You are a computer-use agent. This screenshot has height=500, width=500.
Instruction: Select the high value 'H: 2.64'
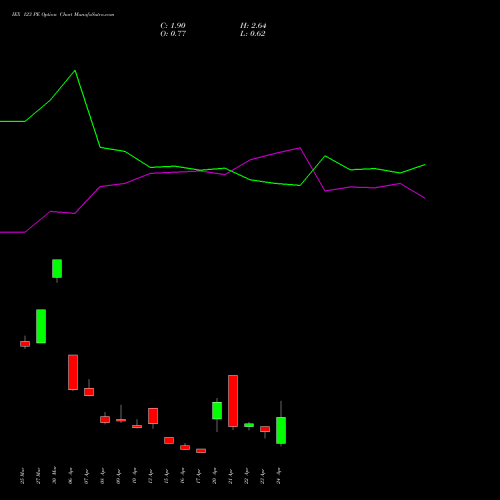[253, 26]
